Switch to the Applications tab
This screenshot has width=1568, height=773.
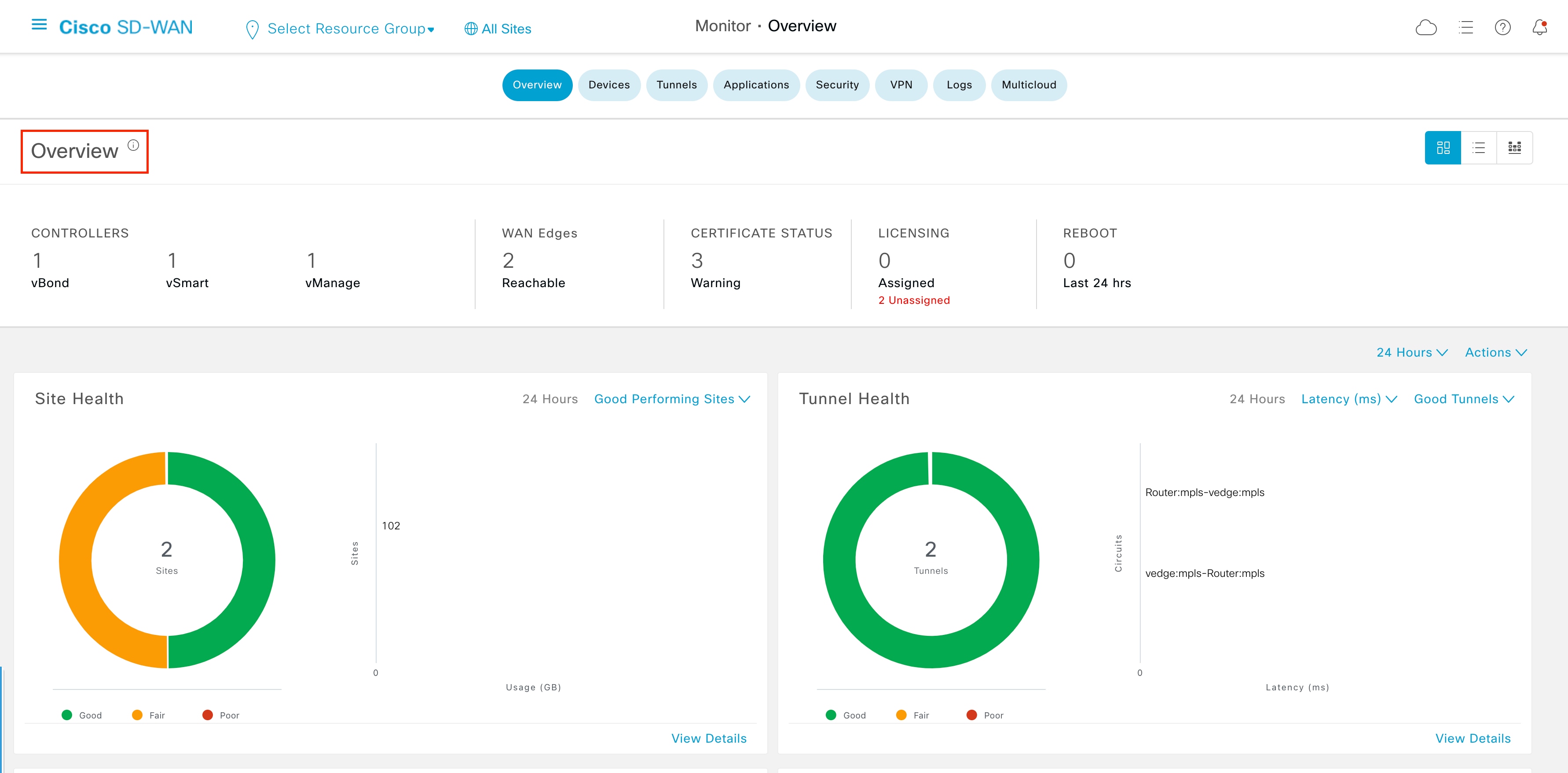click(x=756, y=85)
